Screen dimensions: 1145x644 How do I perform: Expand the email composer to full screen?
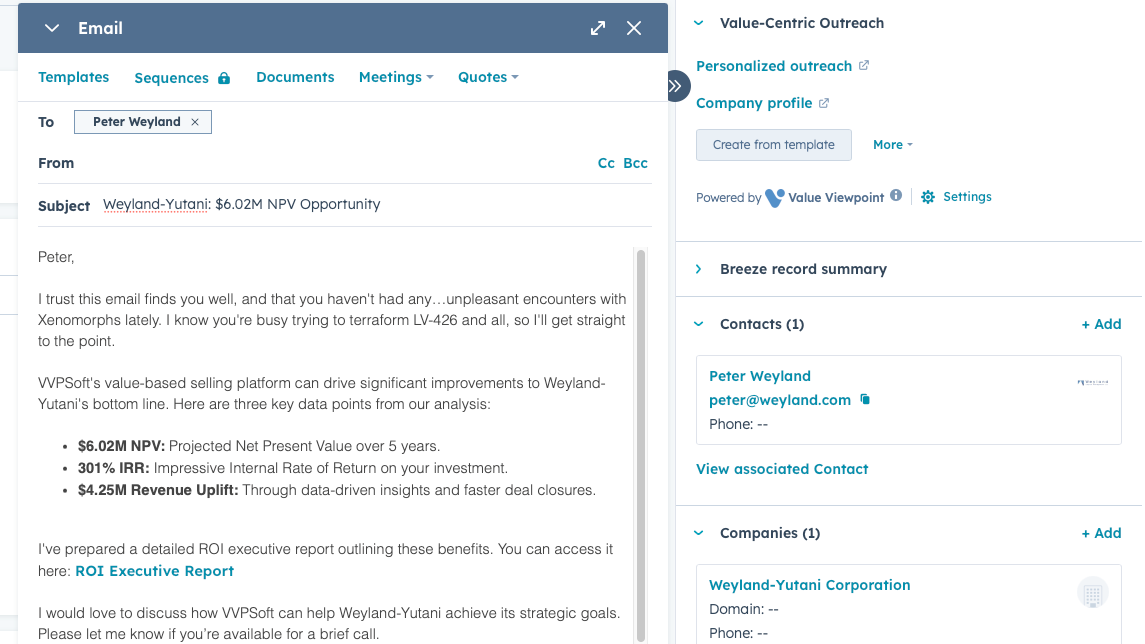pyautogui.click(x=598, y=28)
